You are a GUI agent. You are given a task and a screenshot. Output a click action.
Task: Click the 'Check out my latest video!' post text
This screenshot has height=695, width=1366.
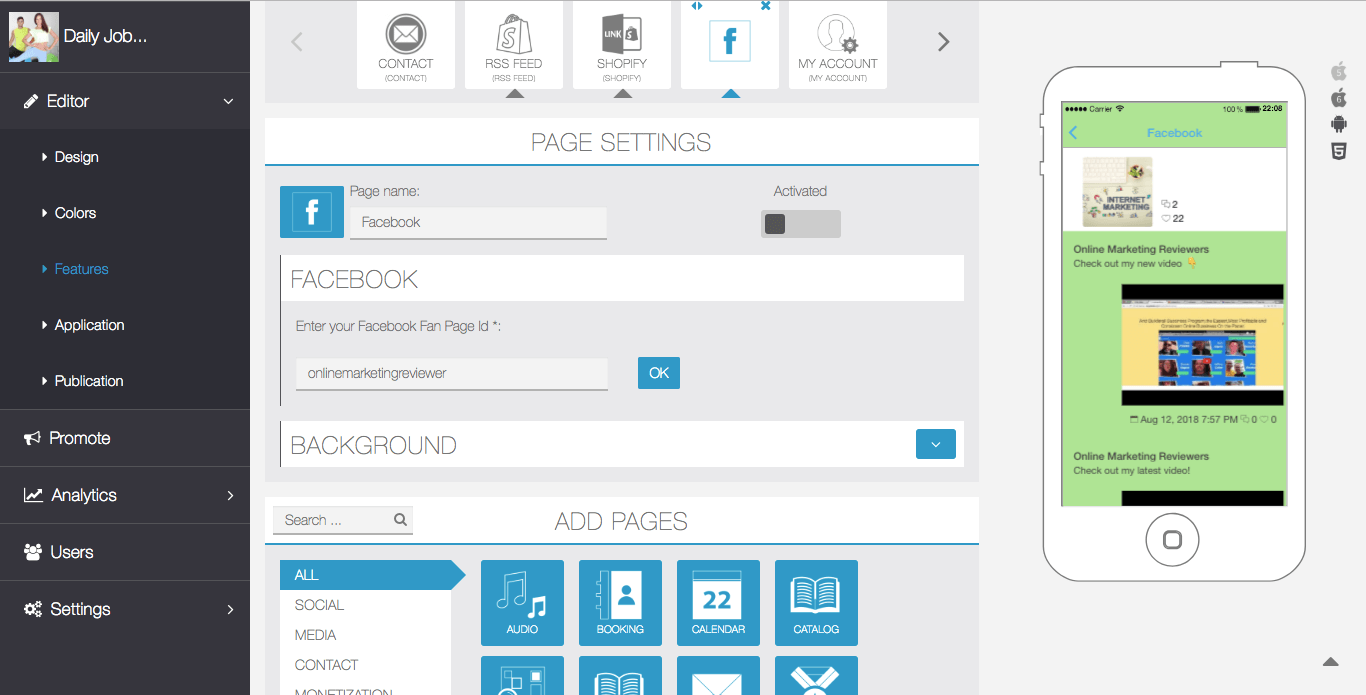pyautogui.click(x=1132, y=471)
